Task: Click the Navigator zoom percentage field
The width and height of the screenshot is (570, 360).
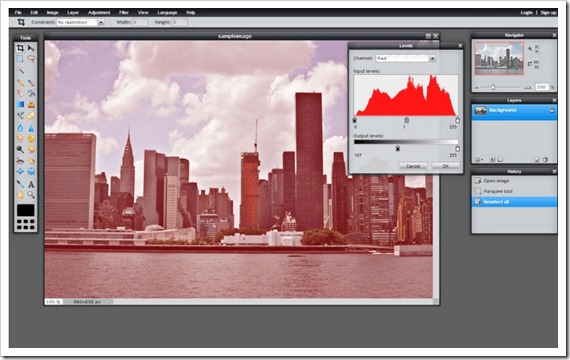Action: coord(542,87)
